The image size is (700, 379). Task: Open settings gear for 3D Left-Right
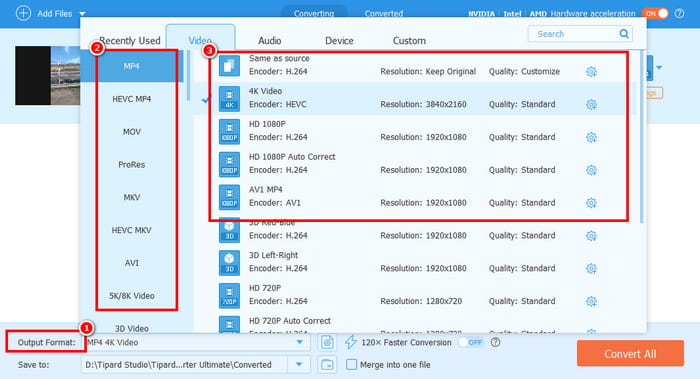pos(591,268)
